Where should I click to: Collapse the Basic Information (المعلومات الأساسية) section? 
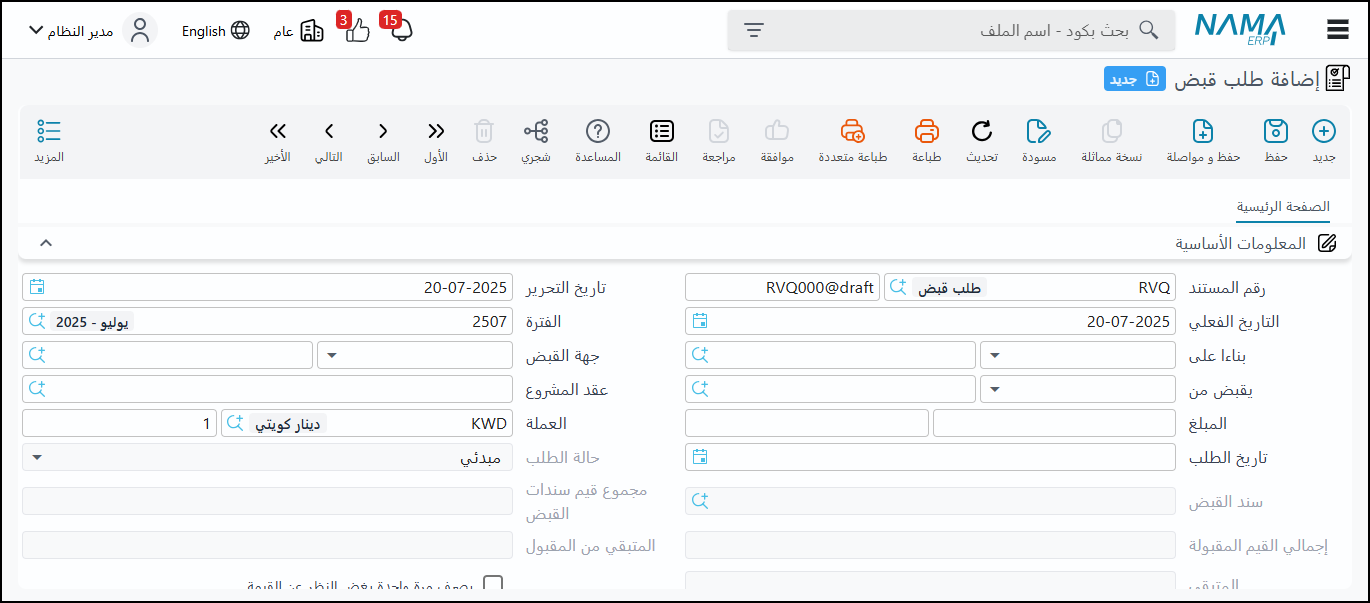[45, 243]
